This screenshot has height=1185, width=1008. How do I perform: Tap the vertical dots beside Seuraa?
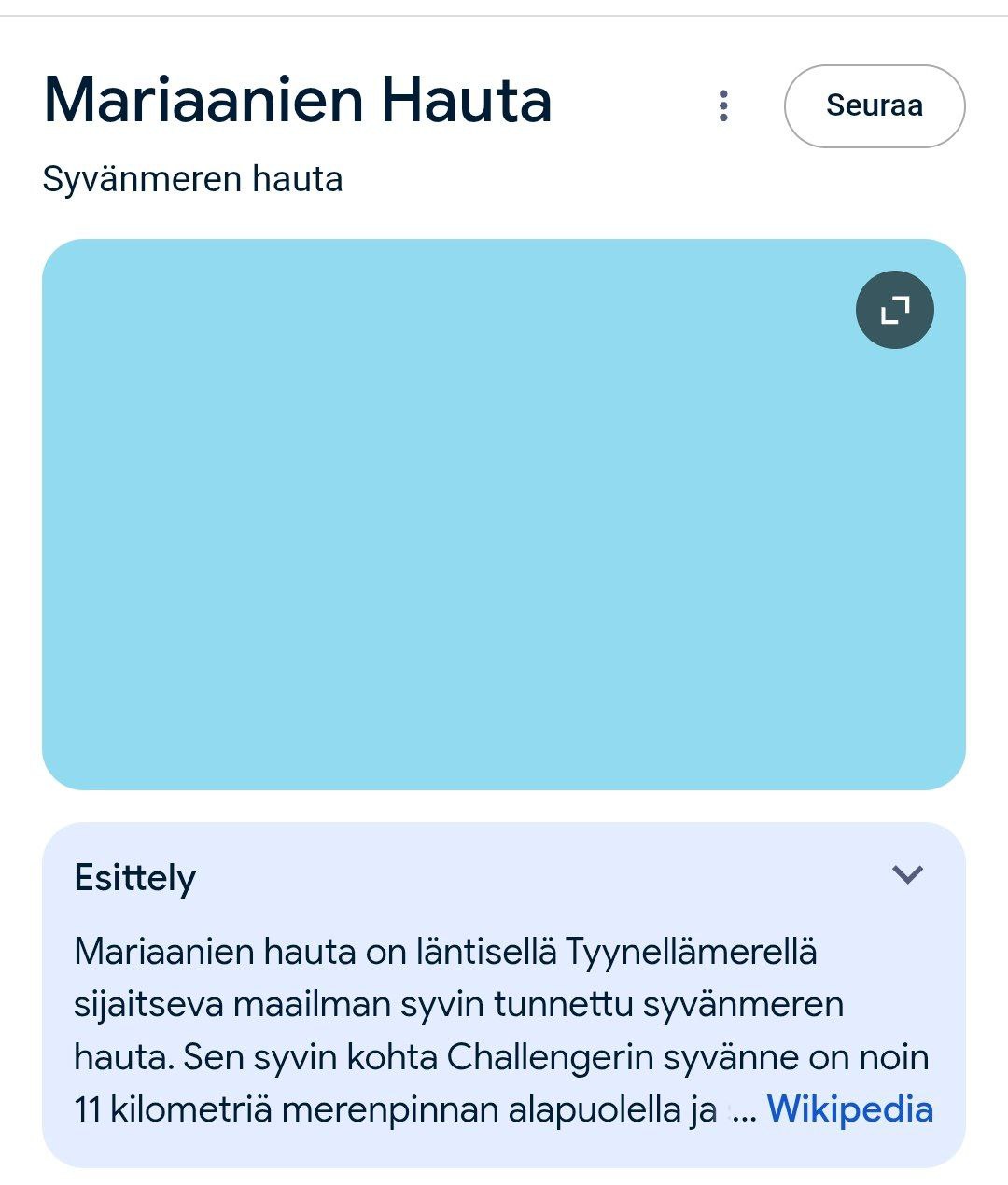click(723, 105)
